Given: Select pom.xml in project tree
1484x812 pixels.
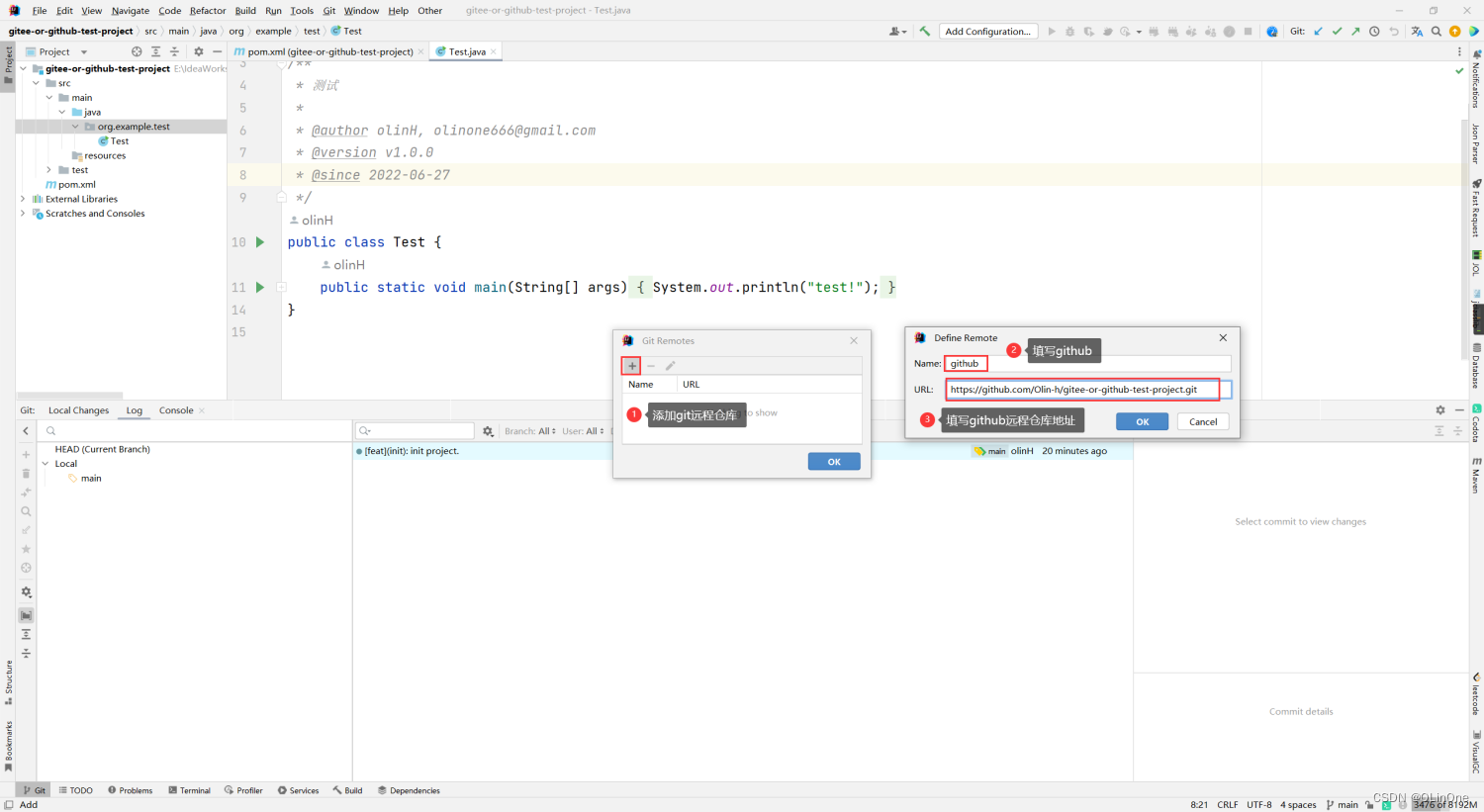Looking at the screenshot, I should tap(70, 185).
